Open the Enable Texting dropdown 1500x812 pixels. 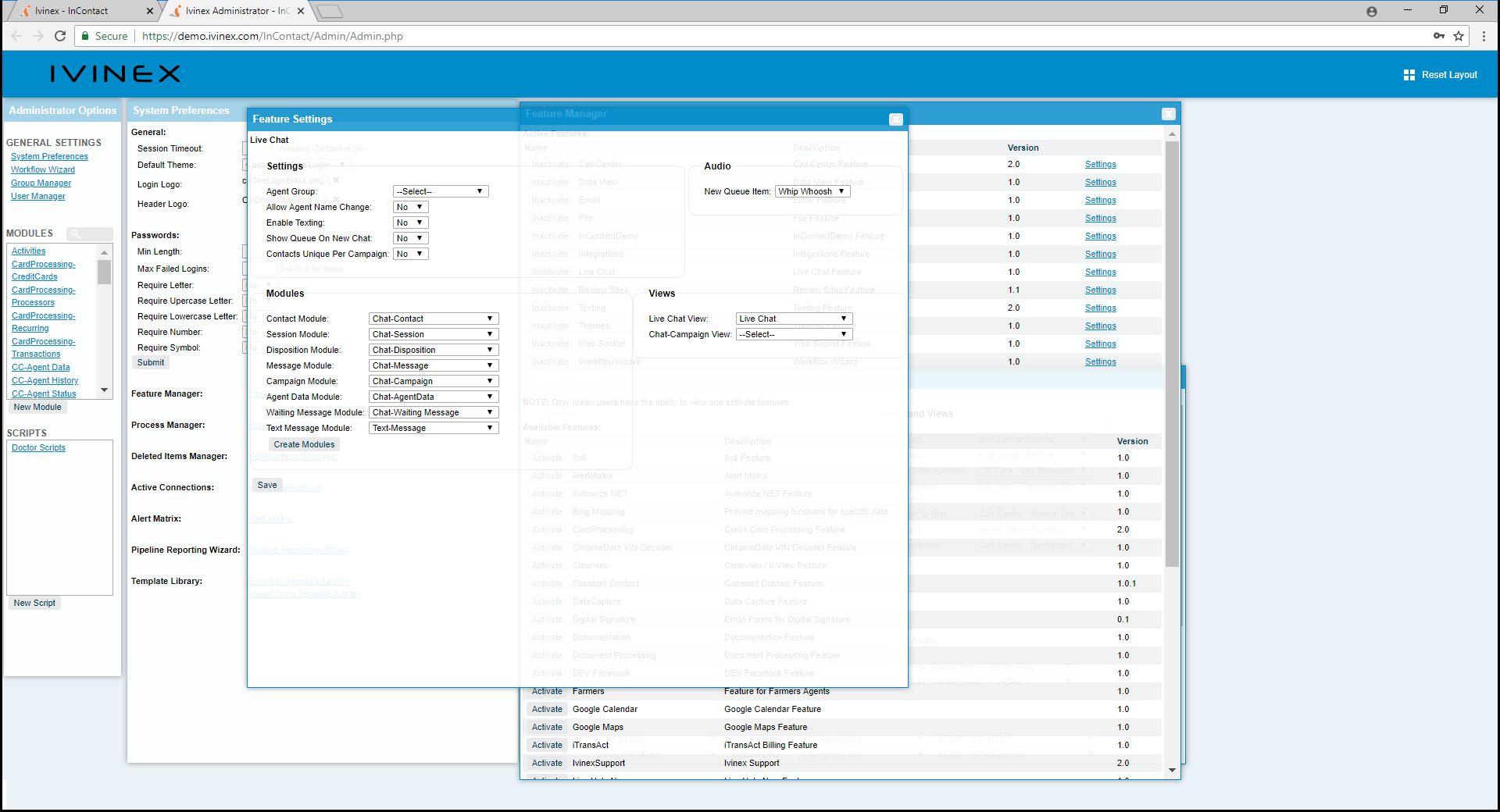click(410, 223)
